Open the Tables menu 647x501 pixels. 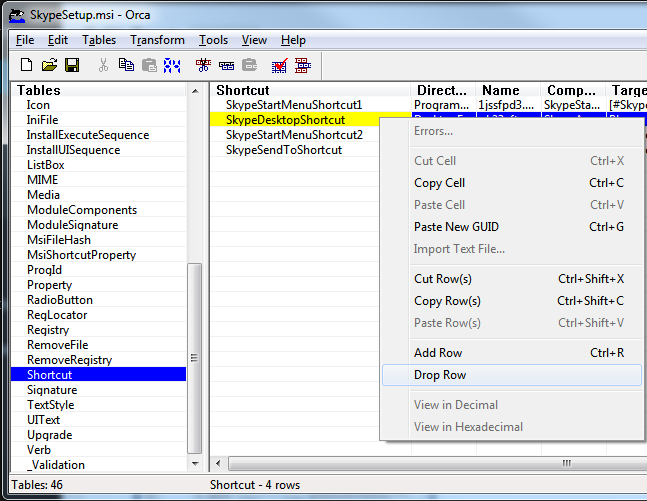99,40
